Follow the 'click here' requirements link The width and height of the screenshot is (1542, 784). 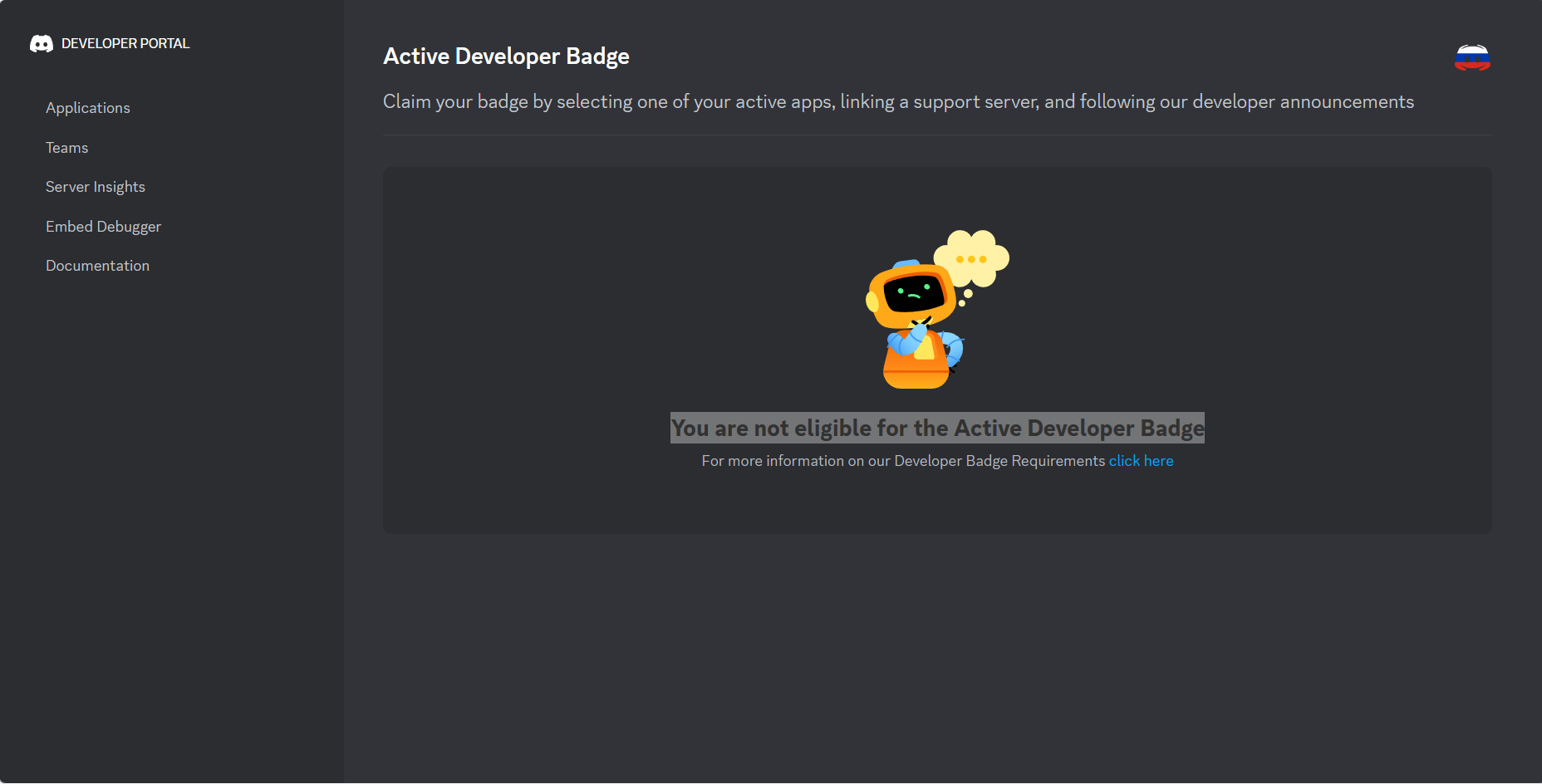tap(1141, 461)
